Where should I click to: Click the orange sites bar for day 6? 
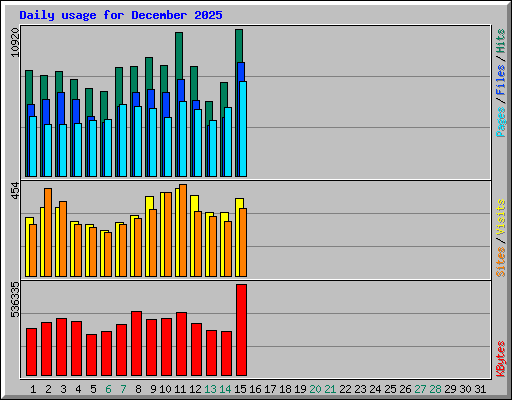click(x=108, y=254)
